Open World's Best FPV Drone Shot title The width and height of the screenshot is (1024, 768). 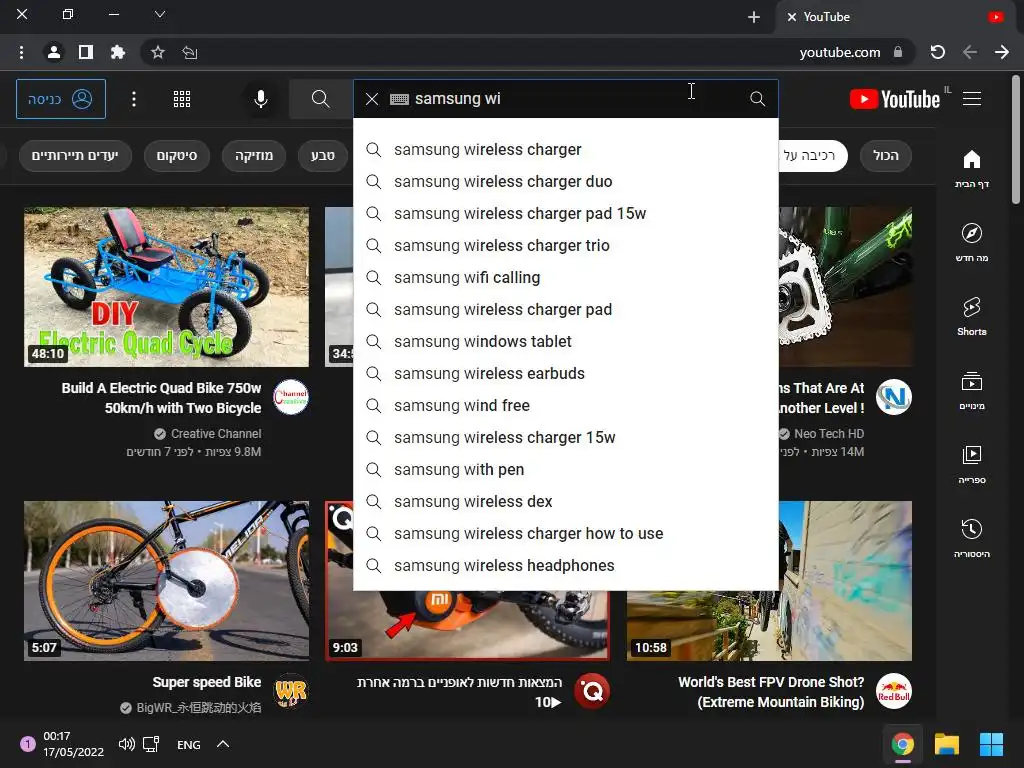click(x=771, y=692)
